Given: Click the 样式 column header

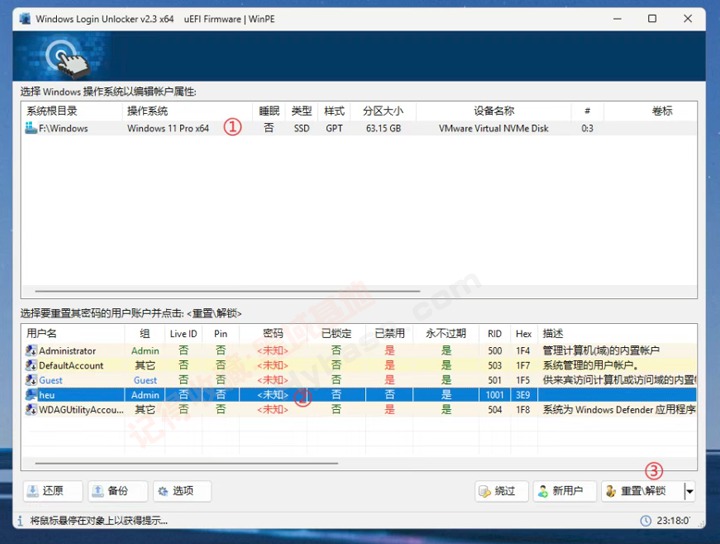Looking at the screenshot, I should pos(334,111).
